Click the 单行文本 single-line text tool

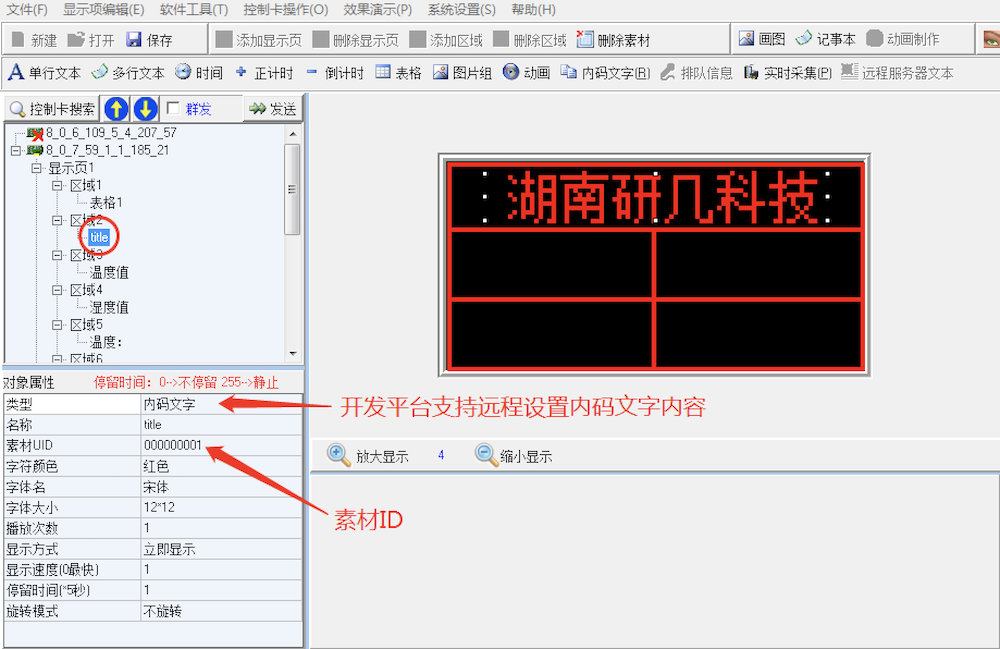pyautogui.click(x=45, y=73)
